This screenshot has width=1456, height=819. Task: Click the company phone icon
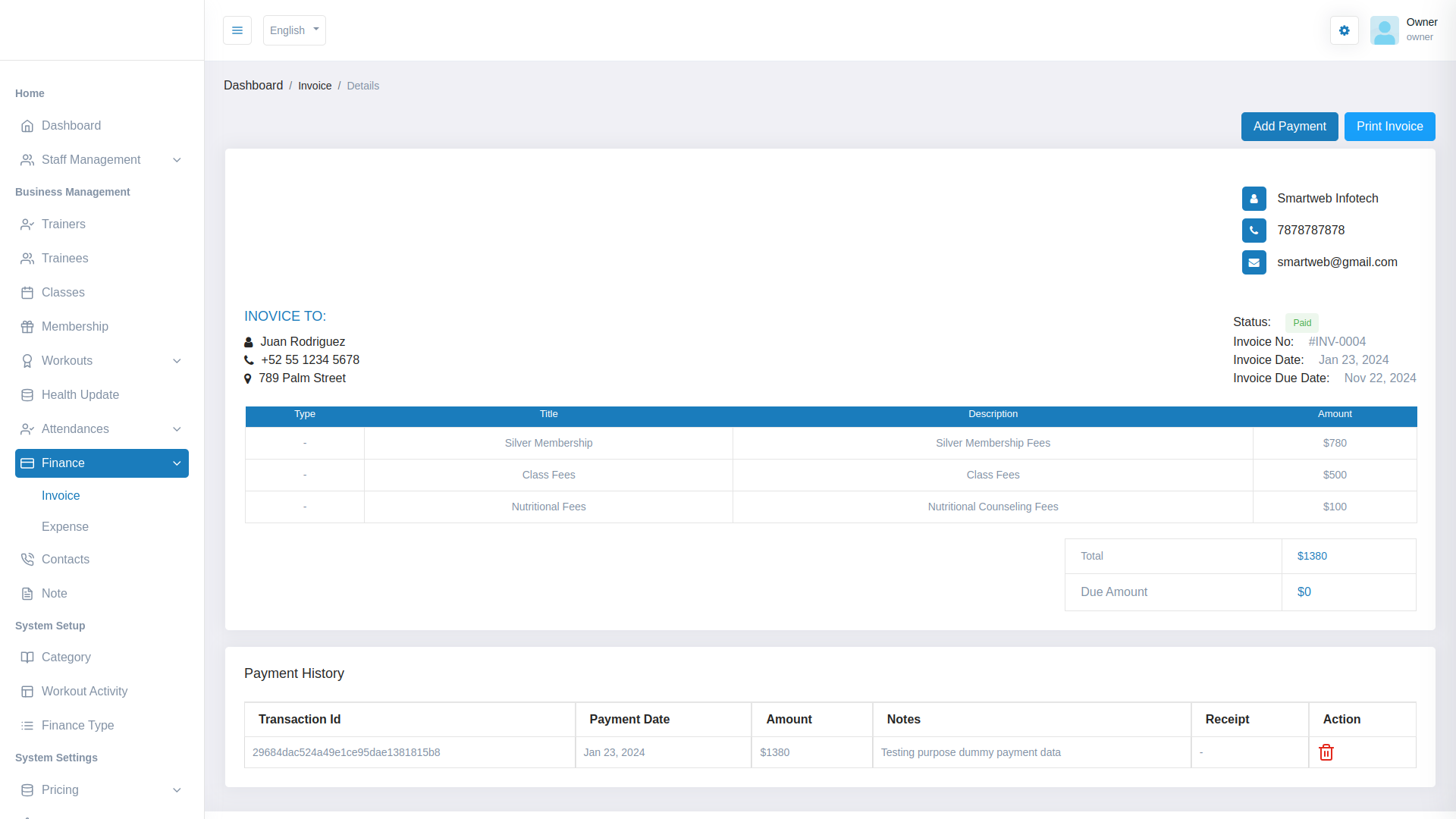point(1254,231)
